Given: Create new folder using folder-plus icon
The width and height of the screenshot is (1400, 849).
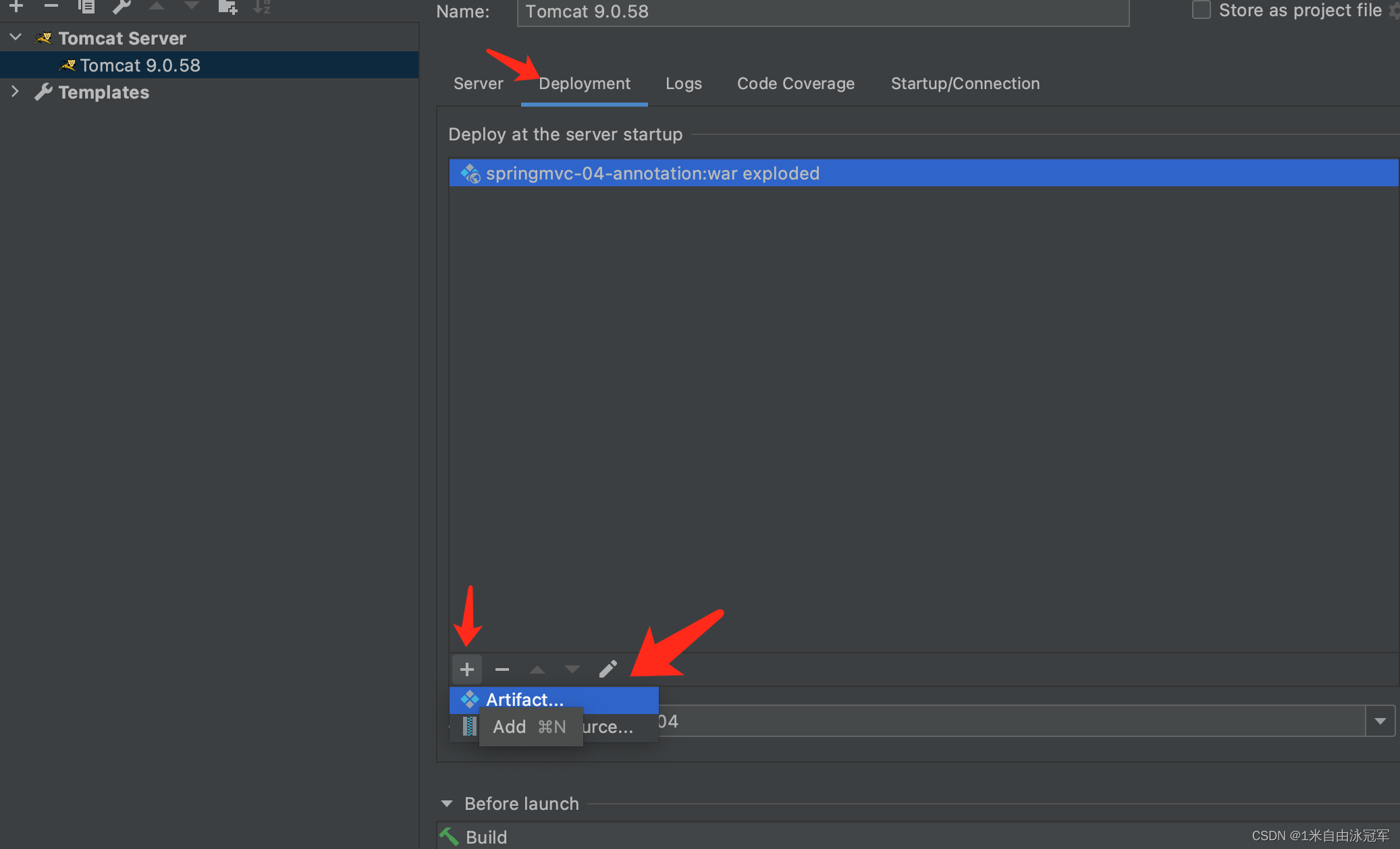Looking at the screenshot, I should coord(227,7).
